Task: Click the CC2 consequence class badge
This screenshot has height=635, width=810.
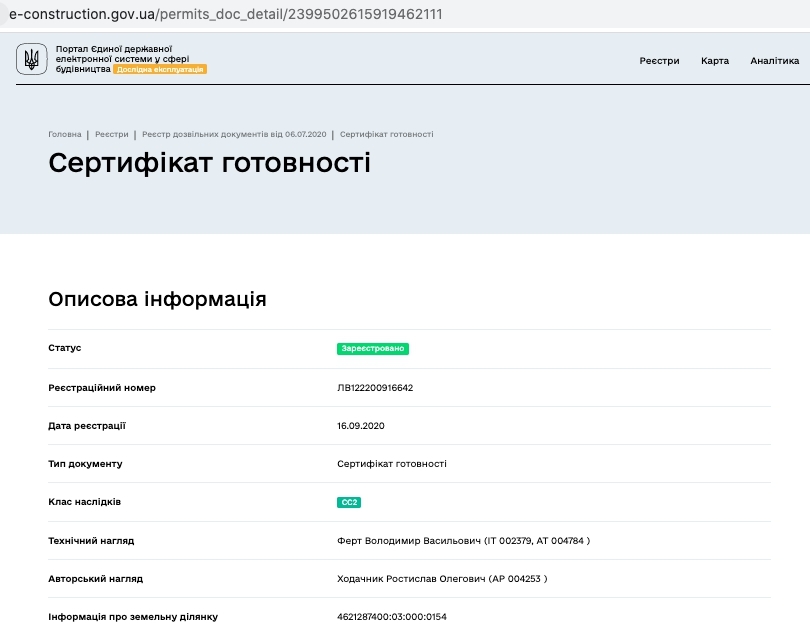Action: point(349,502)
